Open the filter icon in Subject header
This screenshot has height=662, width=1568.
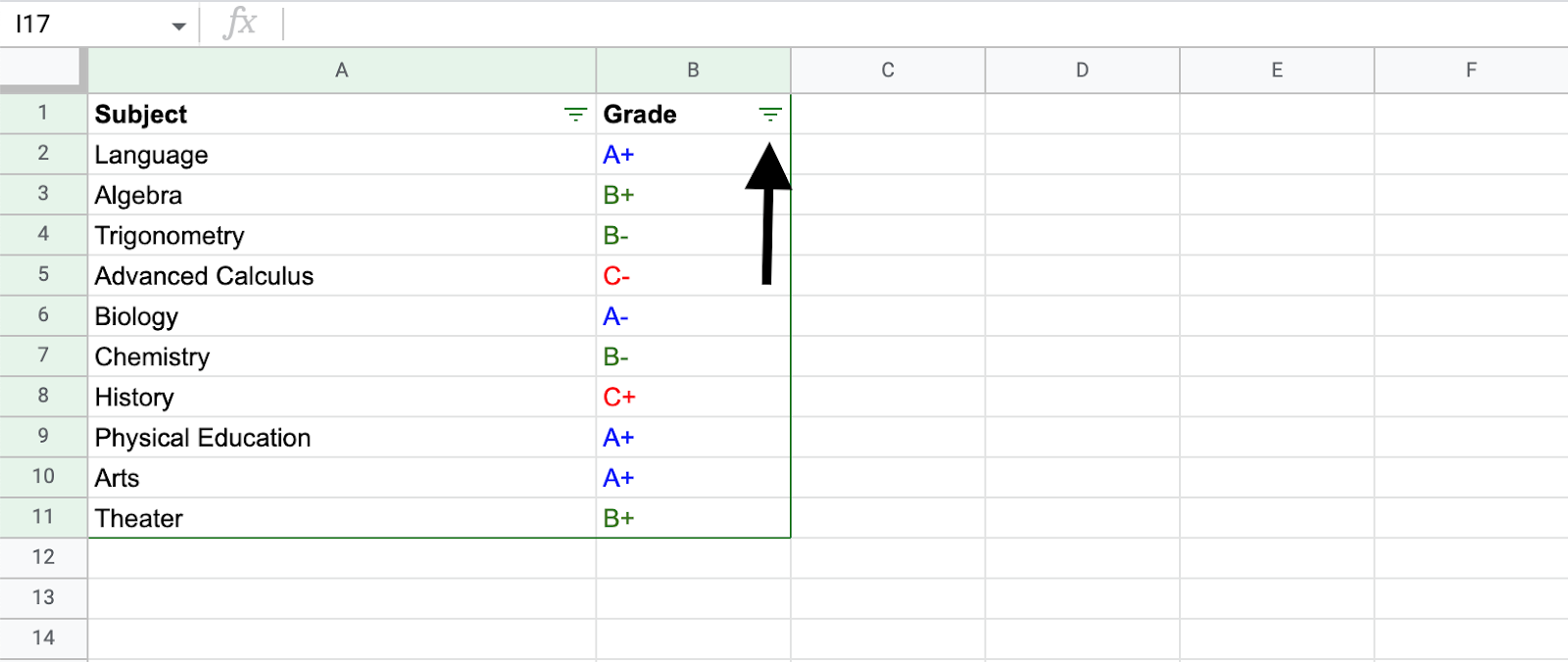pyautogui.click(x=575, y=116)
